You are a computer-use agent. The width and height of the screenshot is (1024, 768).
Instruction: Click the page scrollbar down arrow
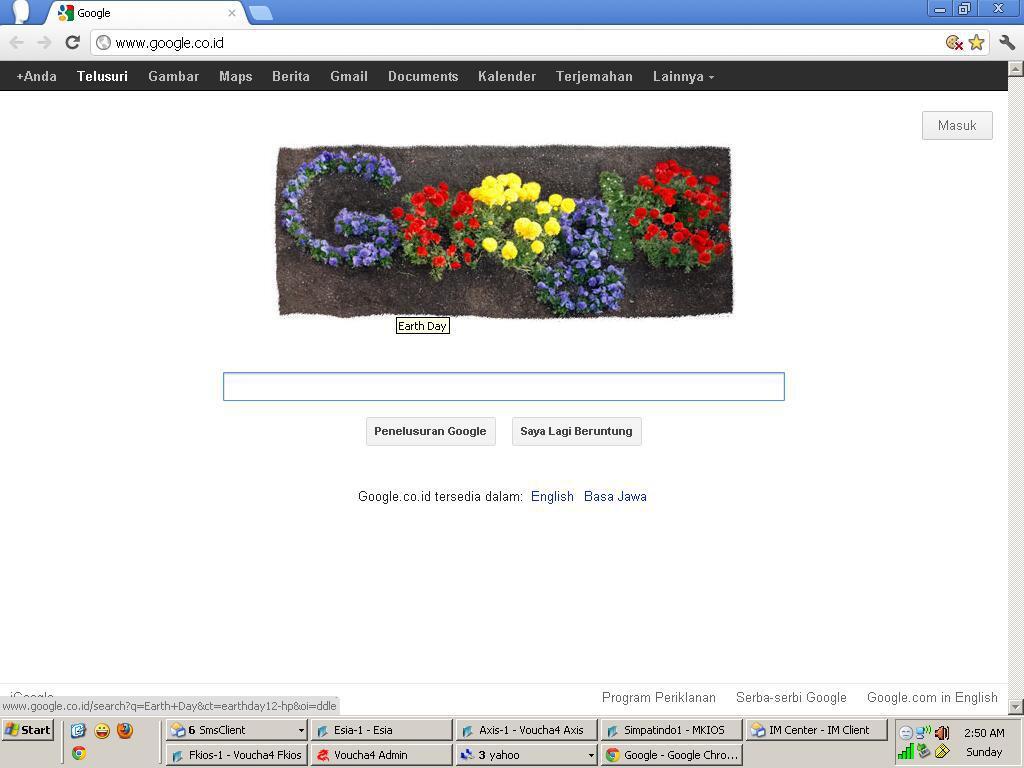point(1016,707)
